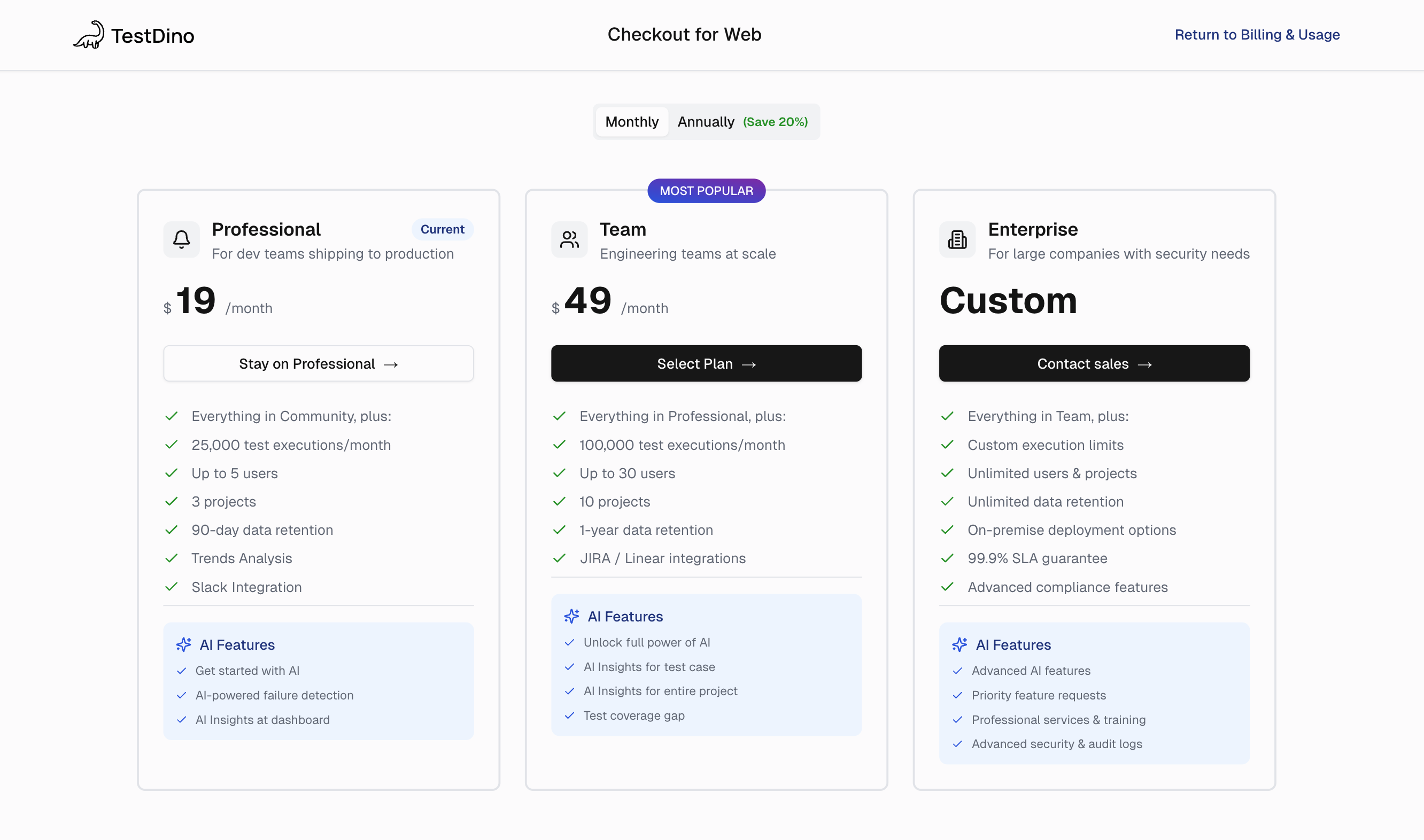Screen dimensions: 1424x840
Task: Switch billing to Monthly
Action: pos(631,122)
